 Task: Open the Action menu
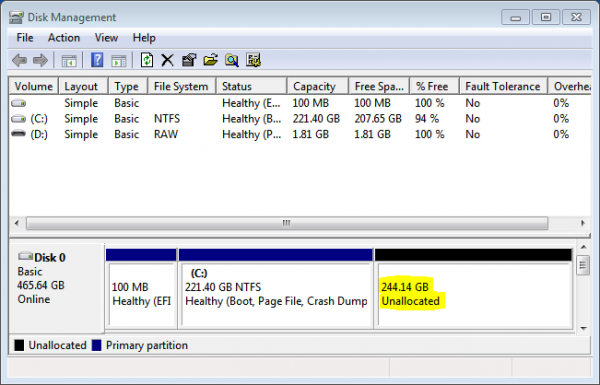pos(64,38)
